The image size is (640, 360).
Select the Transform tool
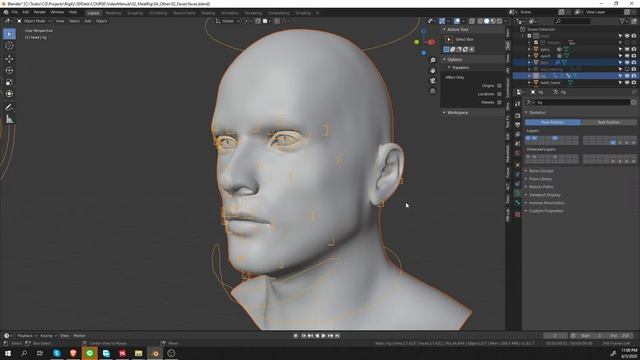(9, 94)
